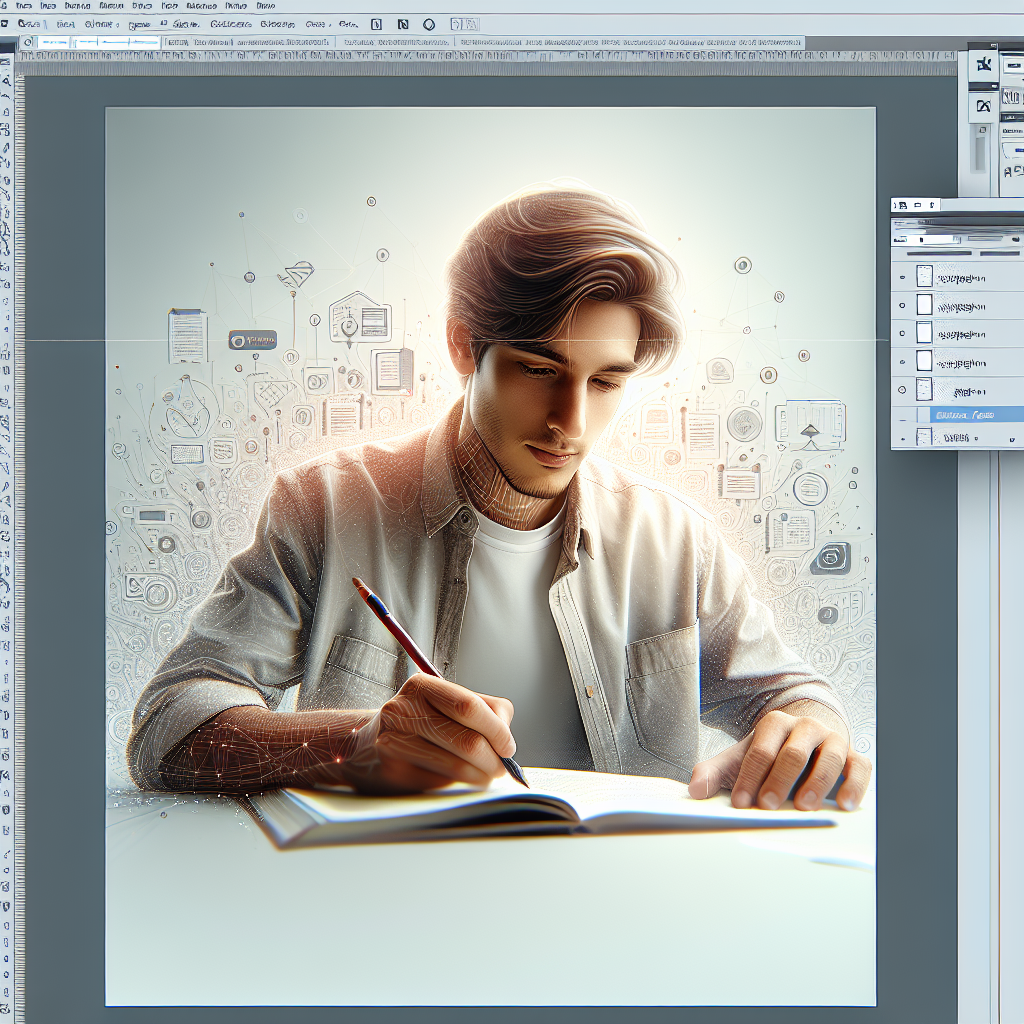Select the crop-style tool icon below the wand tool
This screenshot has height=1024, width=1024.
click(x=984, y=104)
